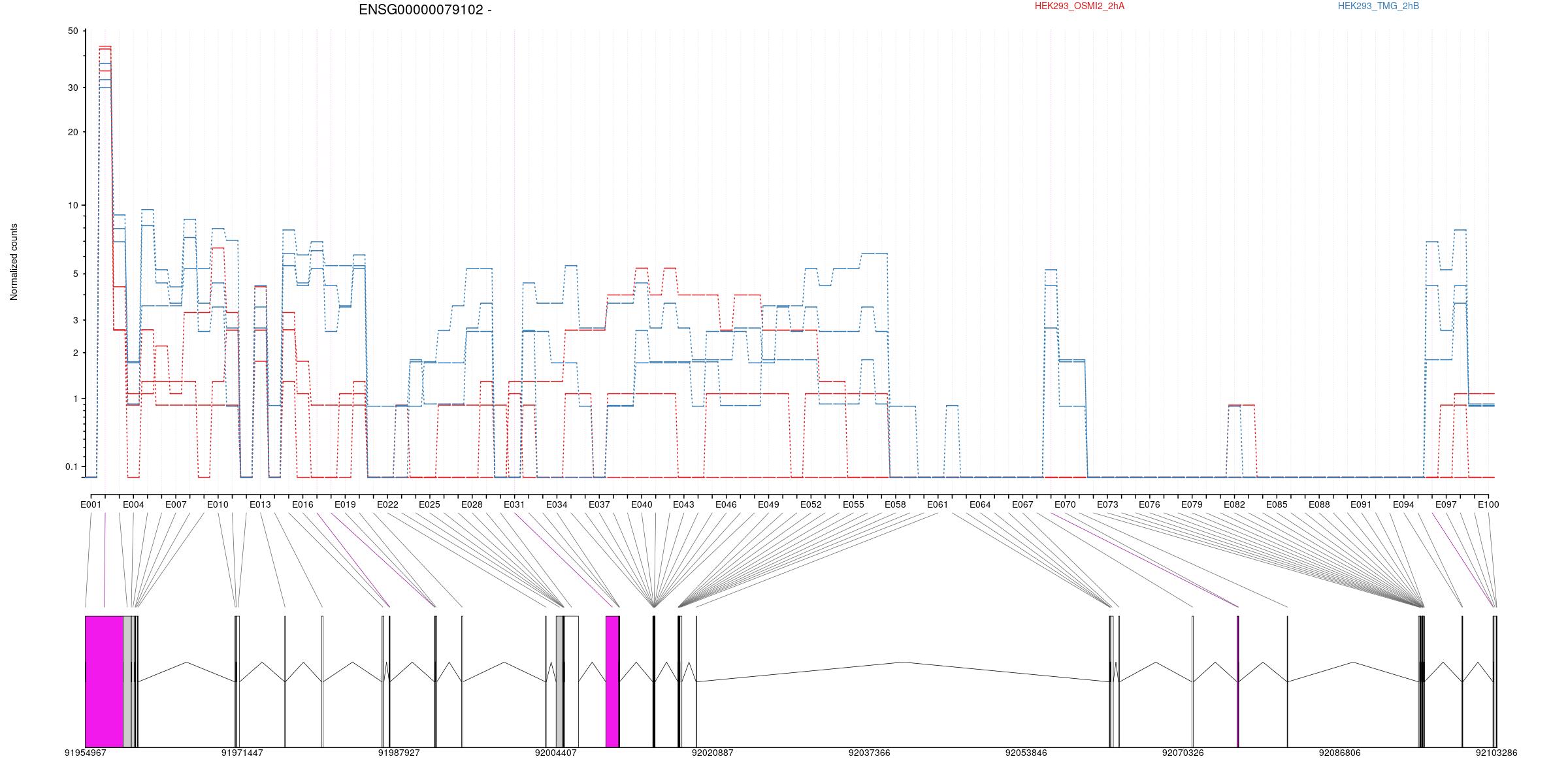
Task: Select exon bin label E025
Action: pos(429,504)
